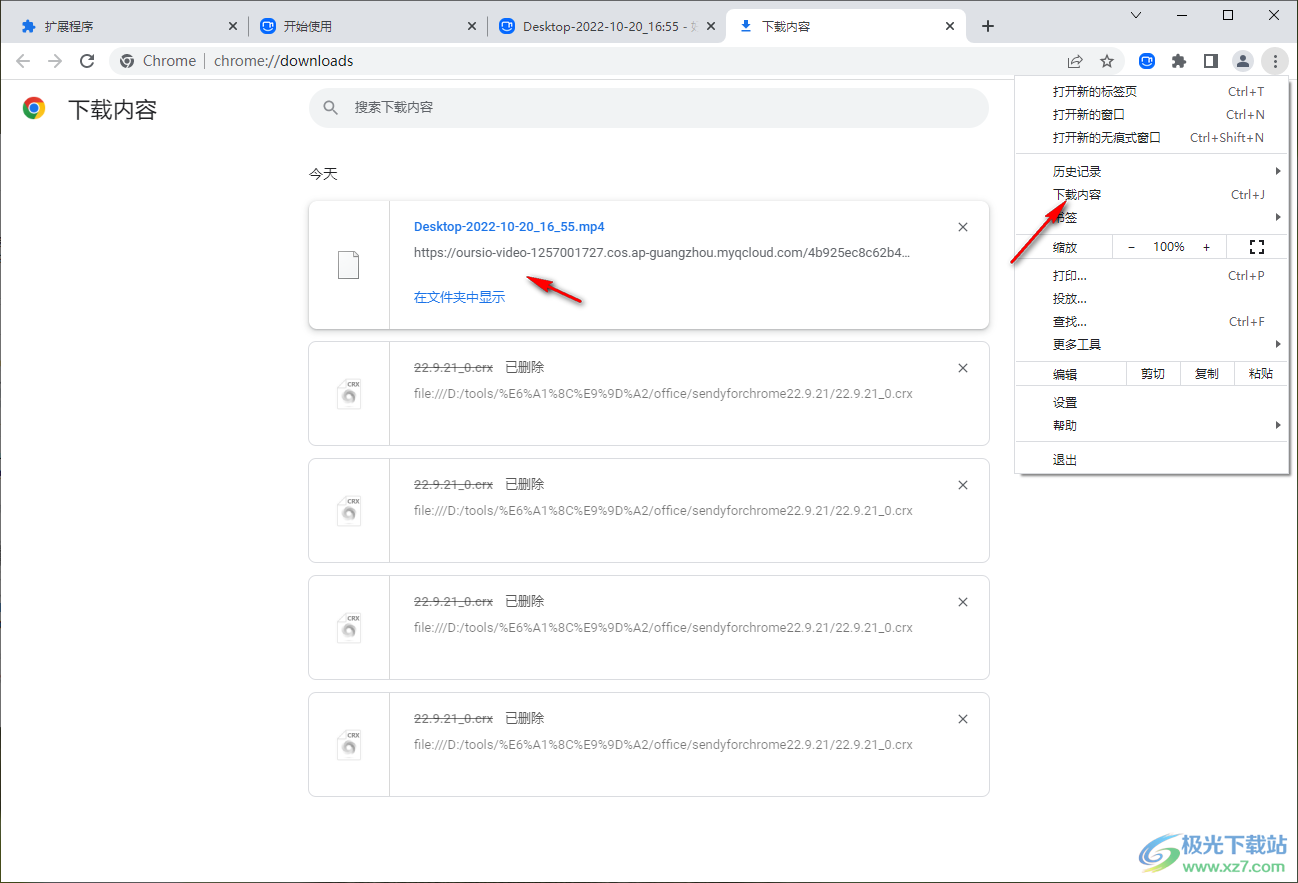The height and width of the screenshot is (883, 1298).
Task: Expand 历史记录 submenu
Action: tap(1152, 171)
